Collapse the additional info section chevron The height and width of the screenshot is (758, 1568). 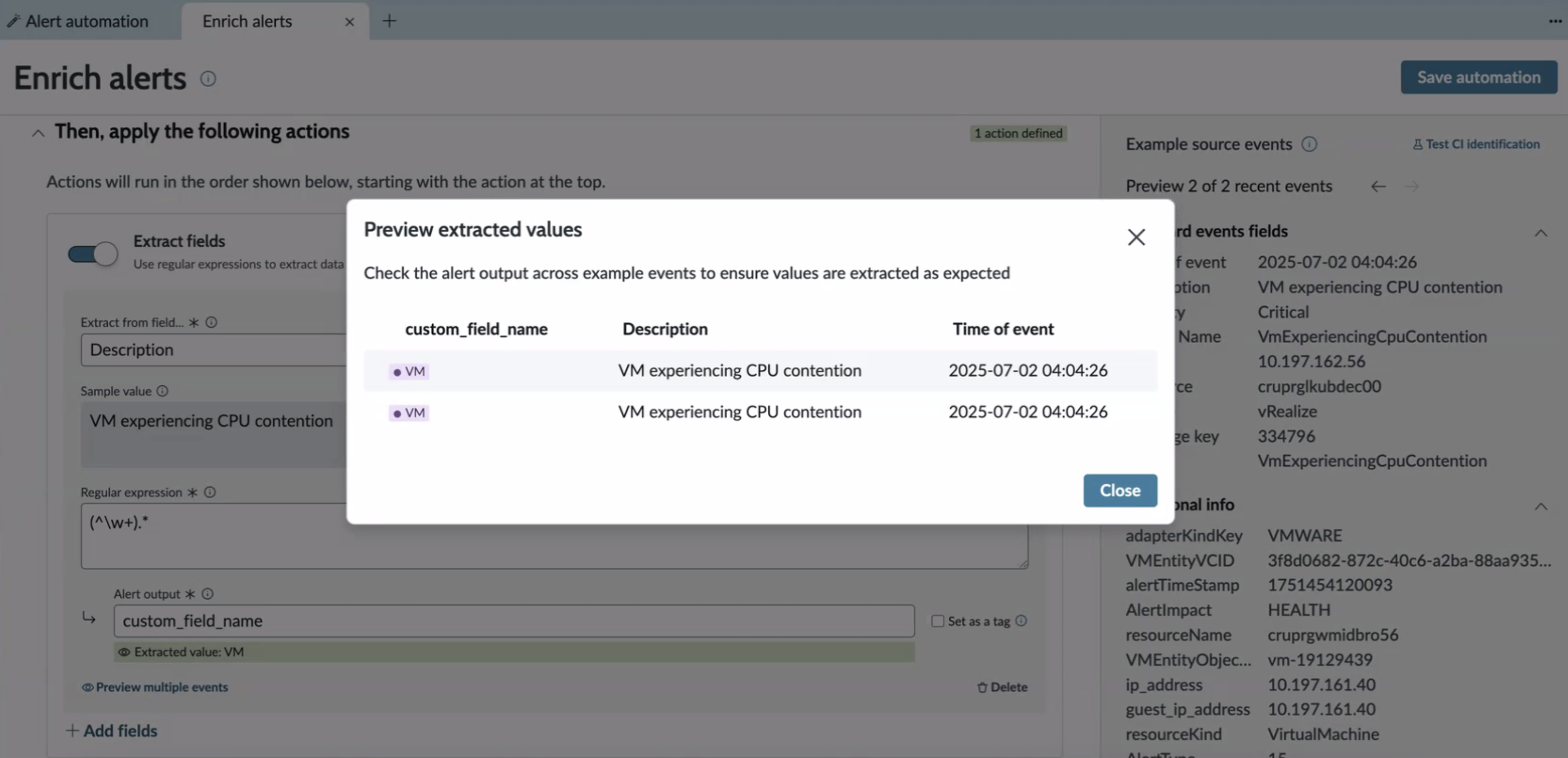pyautogui.click(x=1541, y=506)
